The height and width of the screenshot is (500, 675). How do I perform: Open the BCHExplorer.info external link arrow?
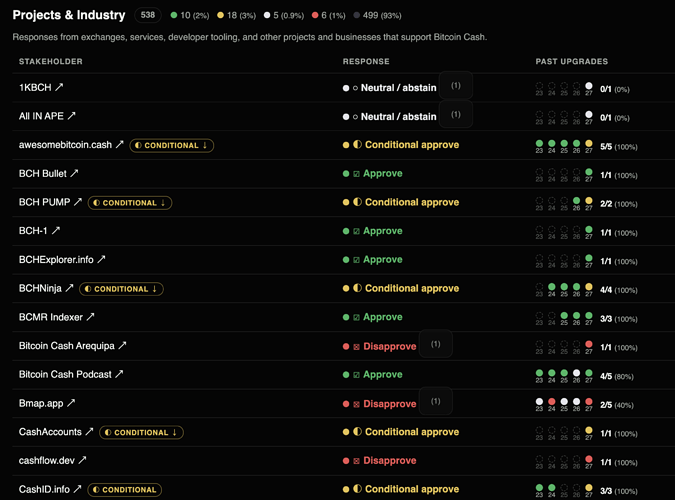(x=101, y=259)
